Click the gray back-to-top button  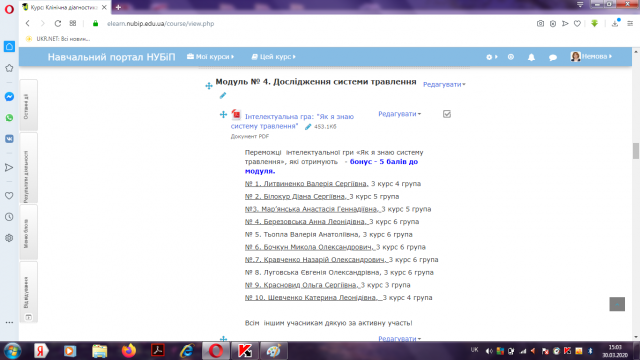617,304
